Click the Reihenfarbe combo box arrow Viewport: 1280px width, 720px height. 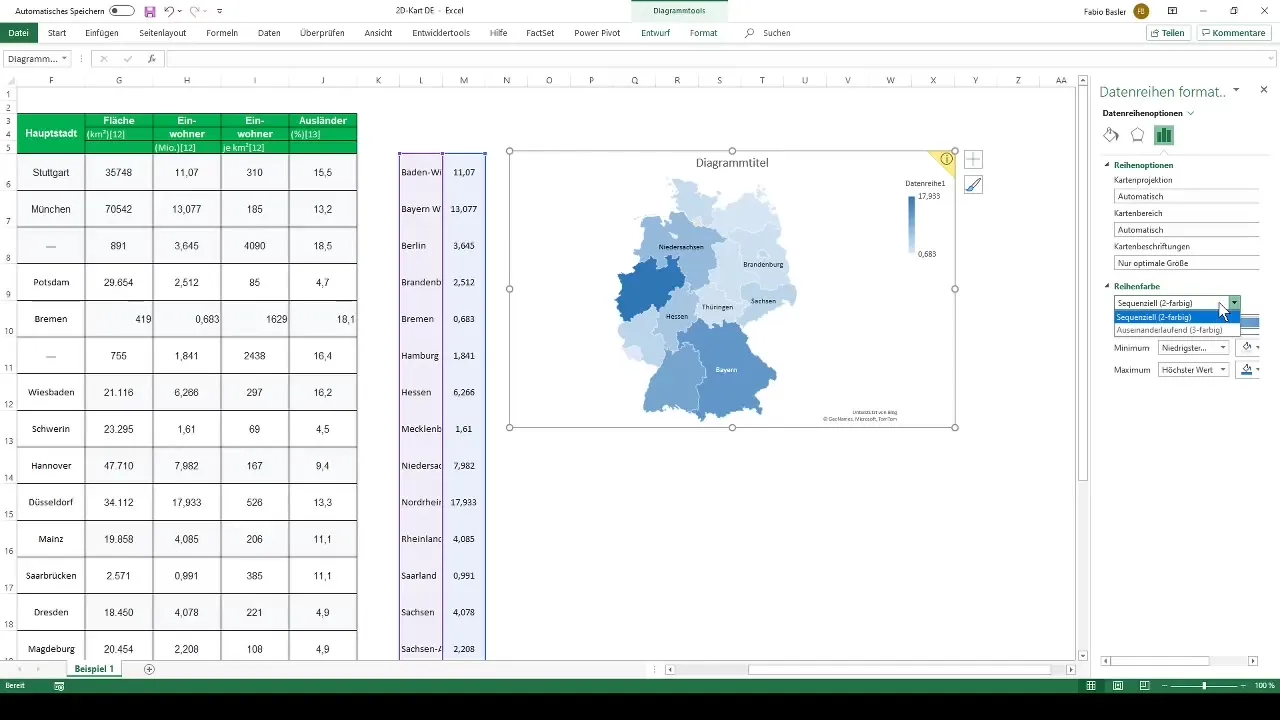[1235, 302]
